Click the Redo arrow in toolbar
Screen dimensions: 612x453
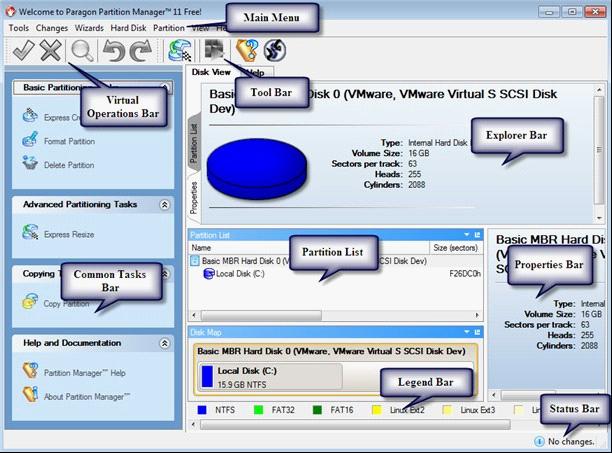140,50
